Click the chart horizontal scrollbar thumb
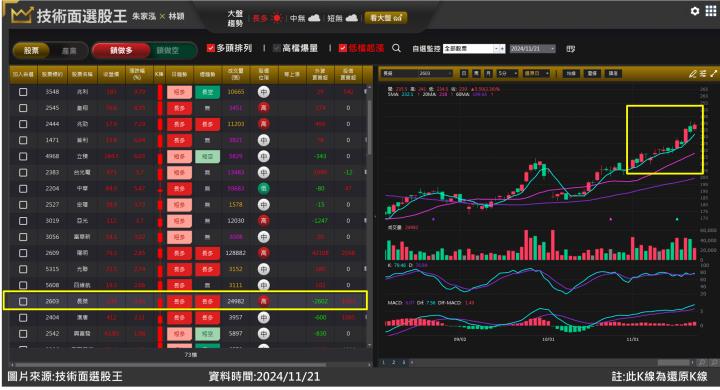This screenshot has height=390, width=720. click(x=674, y=362)
